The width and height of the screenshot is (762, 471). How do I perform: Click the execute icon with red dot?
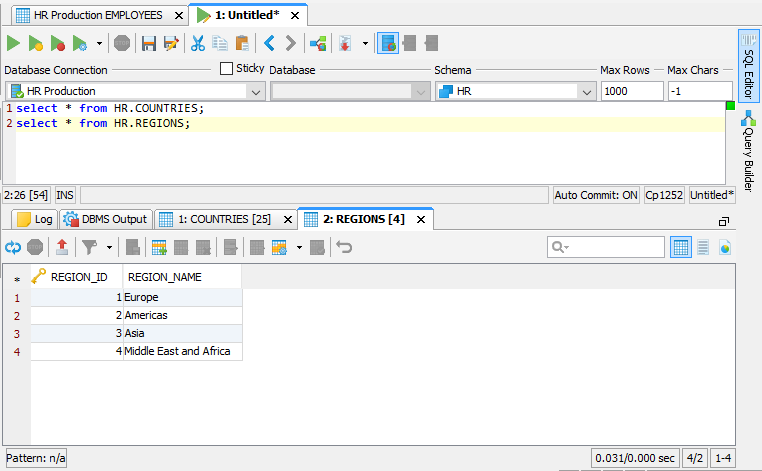tap(58, 44)
